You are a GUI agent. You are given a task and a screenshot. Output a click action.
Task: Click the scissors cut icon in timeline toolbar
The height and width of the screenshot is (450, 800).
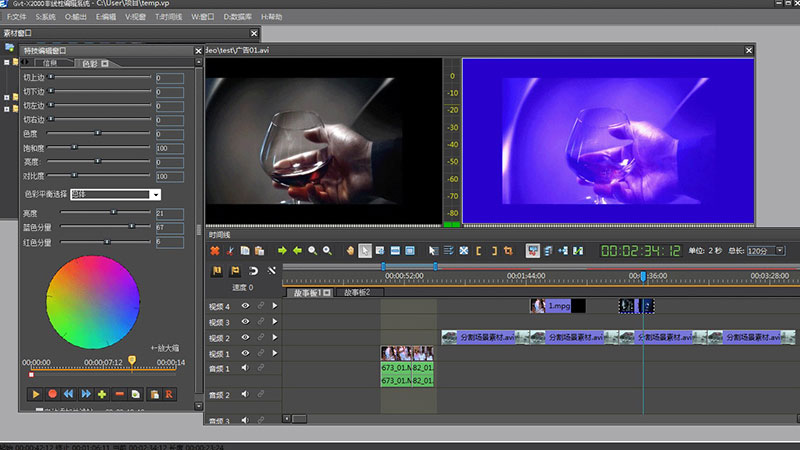pyautogui.click(x=229, y=250)
